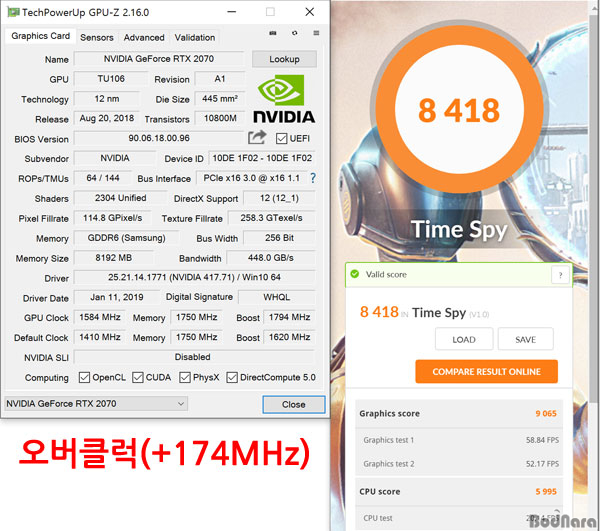Click Graphics test 2 52.17 FPS row
Image resolution: width=600 pixels, height=531 pixels.
[x=460, y=464]
